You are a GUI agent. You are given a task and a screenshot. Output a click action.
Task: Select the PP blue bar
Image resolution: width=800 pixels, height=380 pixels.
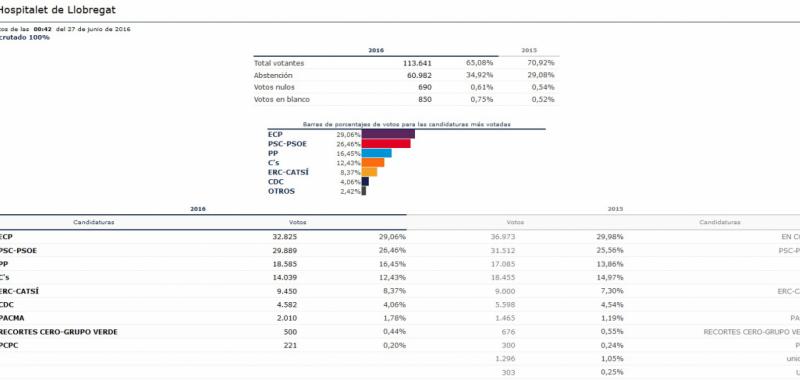[377, 153]
